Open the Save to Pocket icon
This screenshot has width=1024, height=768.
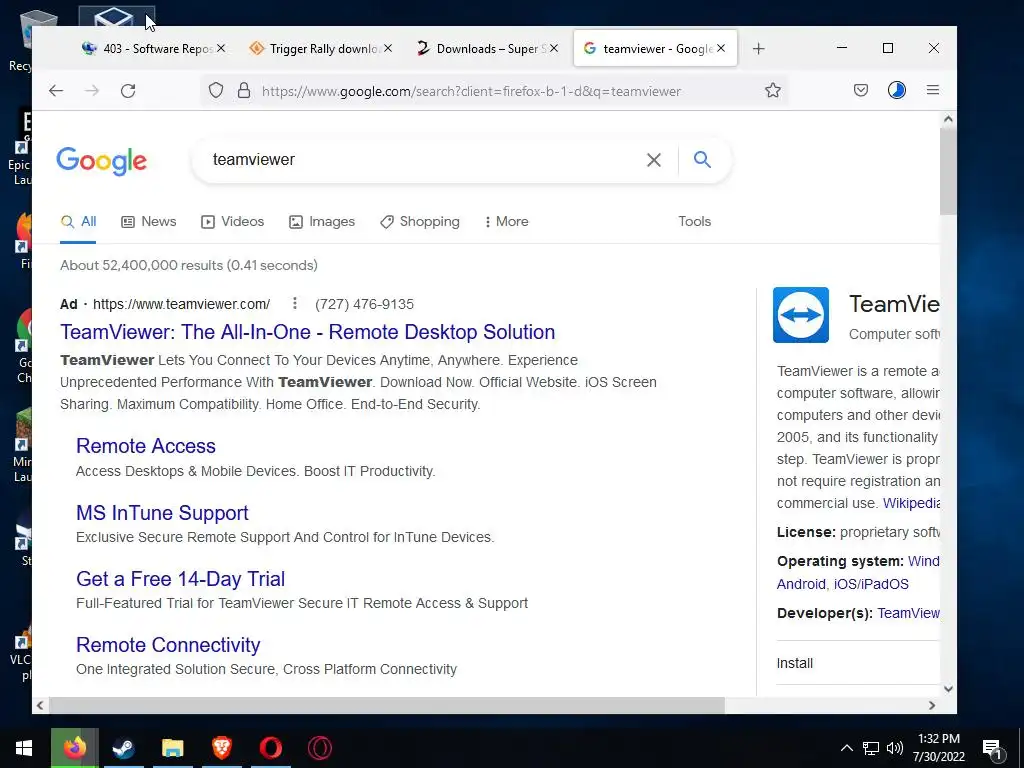pos(861,91)
